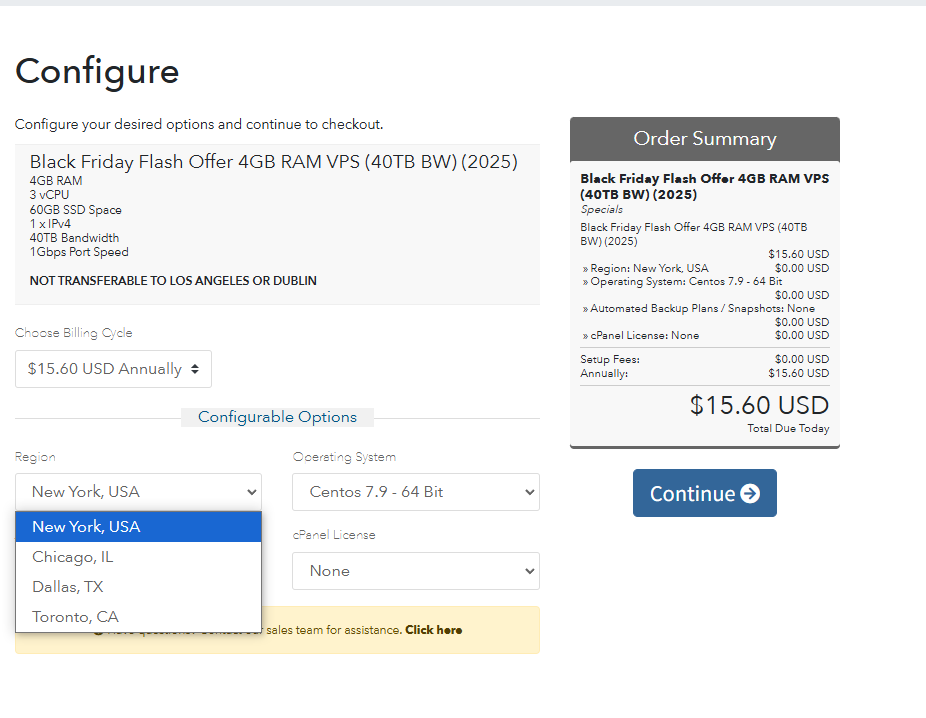Choose Chicago, IL from the region list
The image size is (926, 718).
(138, 557)
